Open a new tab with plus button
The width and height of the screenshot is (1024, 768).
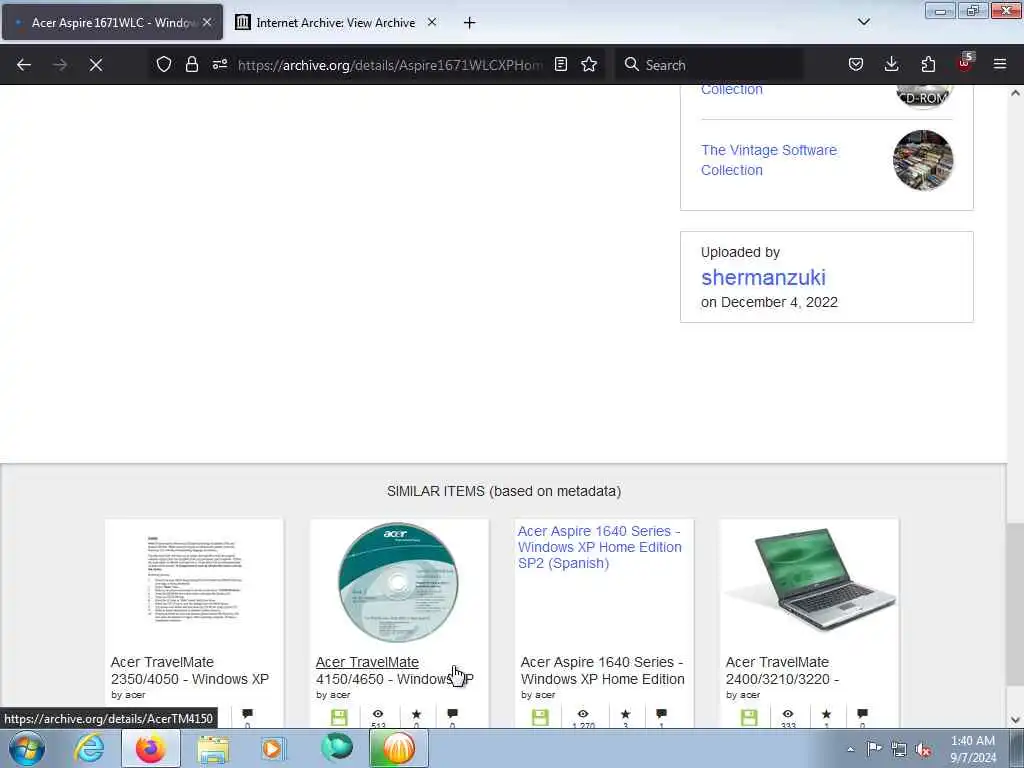click(470, 23)
